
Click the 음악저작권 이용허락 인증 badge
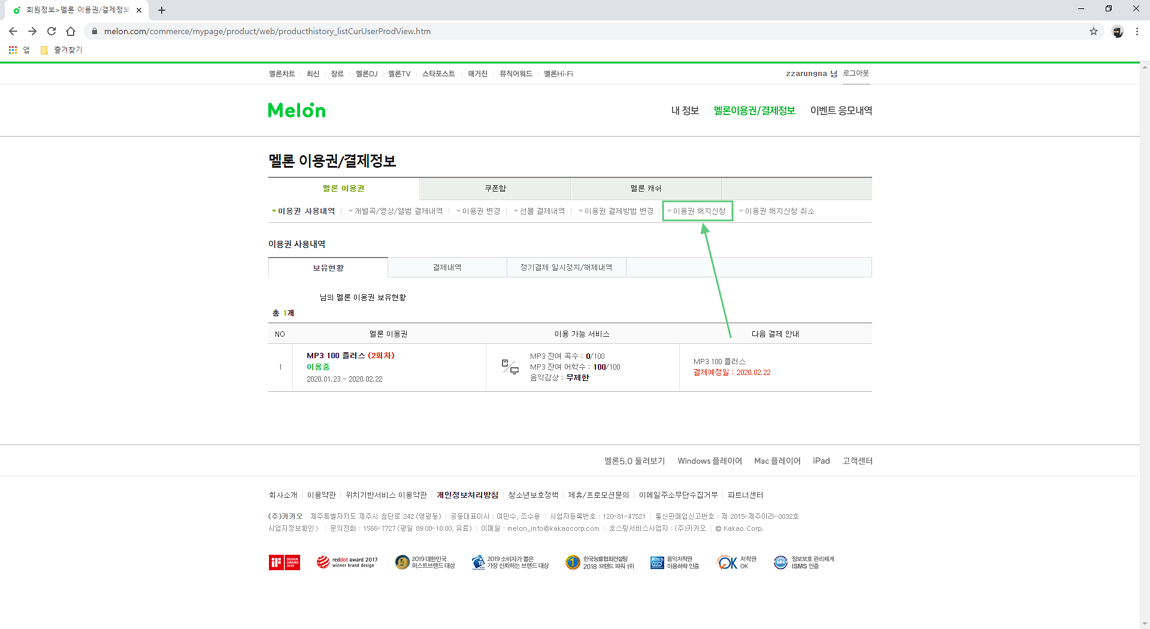pos(675,562)
